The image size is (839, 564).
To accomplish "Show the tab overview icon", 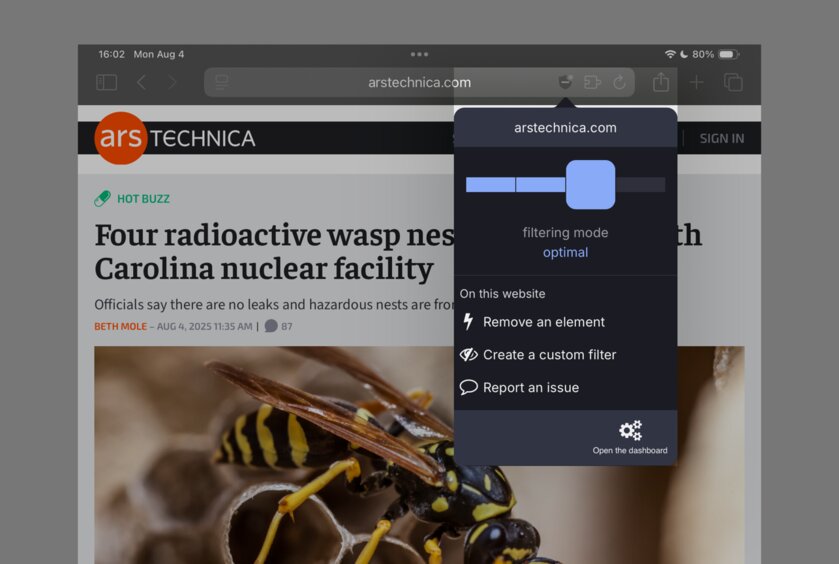I will click(733, 82).
